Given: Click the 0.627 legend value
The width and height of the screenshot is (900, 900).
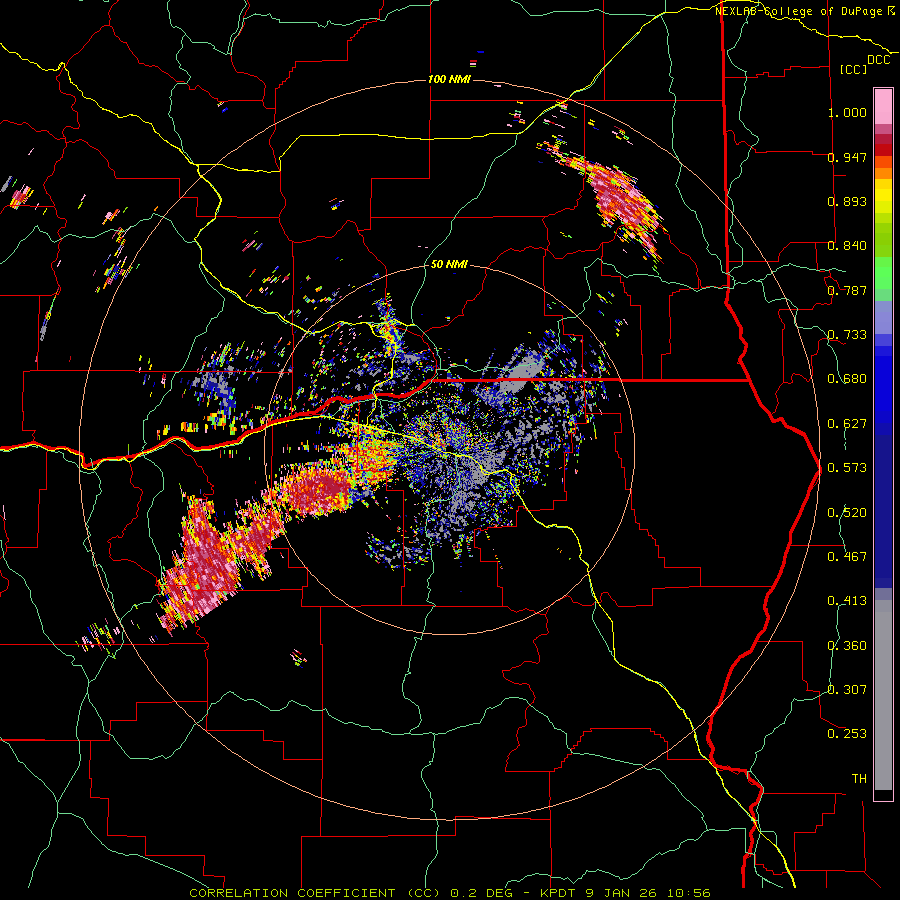Looking at the screenshot, I should pos(847,424).
